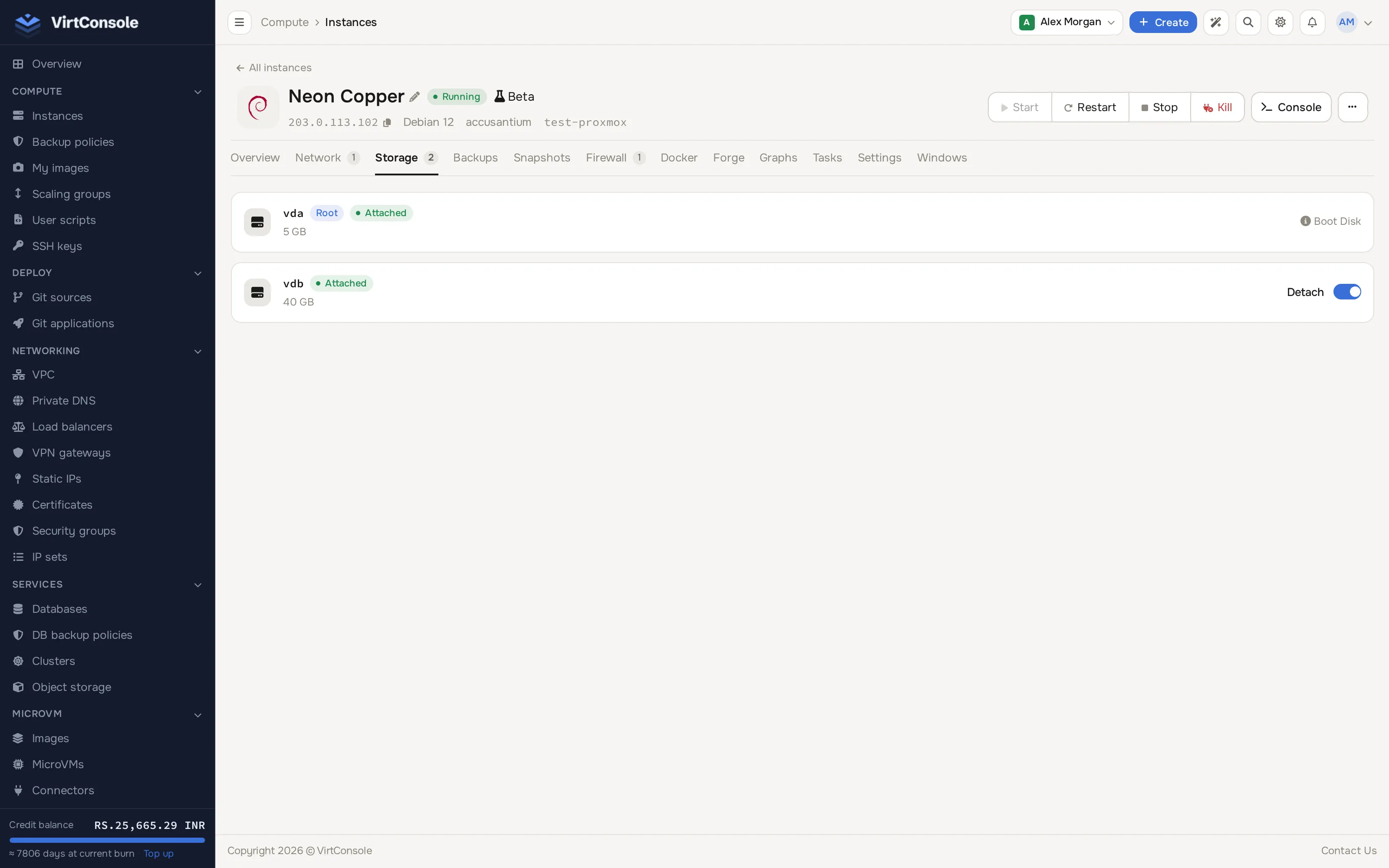Click the VirtConsole logo
This screenshot has width=1389, height=868.
(x=76, y=23)
